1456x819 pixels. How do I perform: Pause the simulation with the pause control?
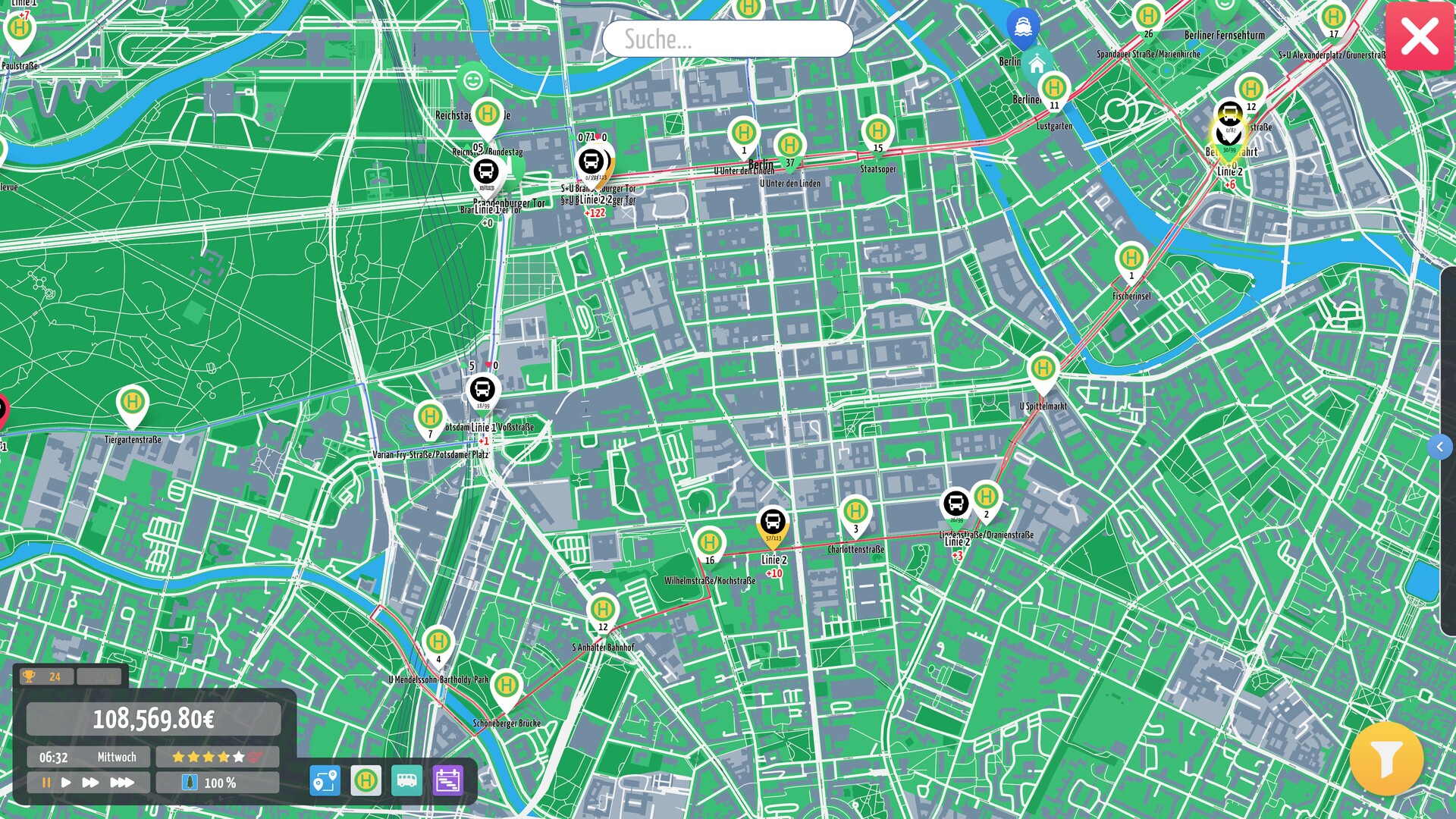point(47,783)
